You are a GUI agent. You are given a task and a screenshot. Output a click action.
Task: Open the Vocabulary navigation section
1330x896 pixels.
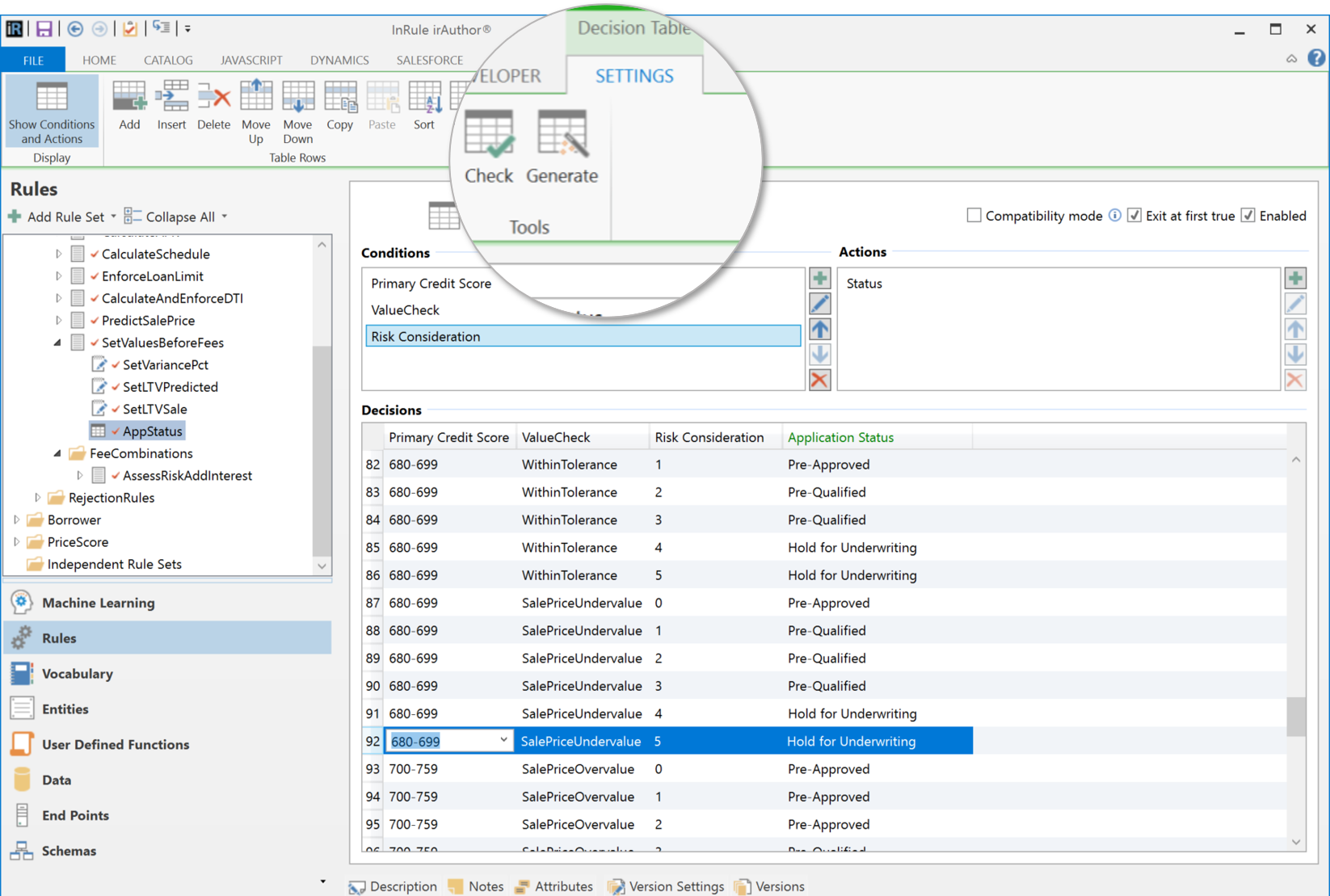77,674
